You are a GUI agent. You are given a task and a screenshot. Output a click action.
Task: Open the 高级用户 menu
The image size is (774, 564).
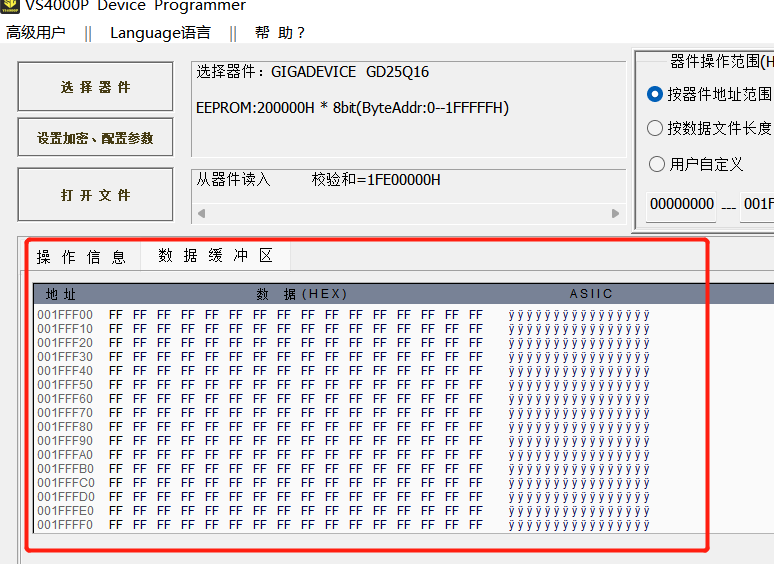click(x=35, y=33)
